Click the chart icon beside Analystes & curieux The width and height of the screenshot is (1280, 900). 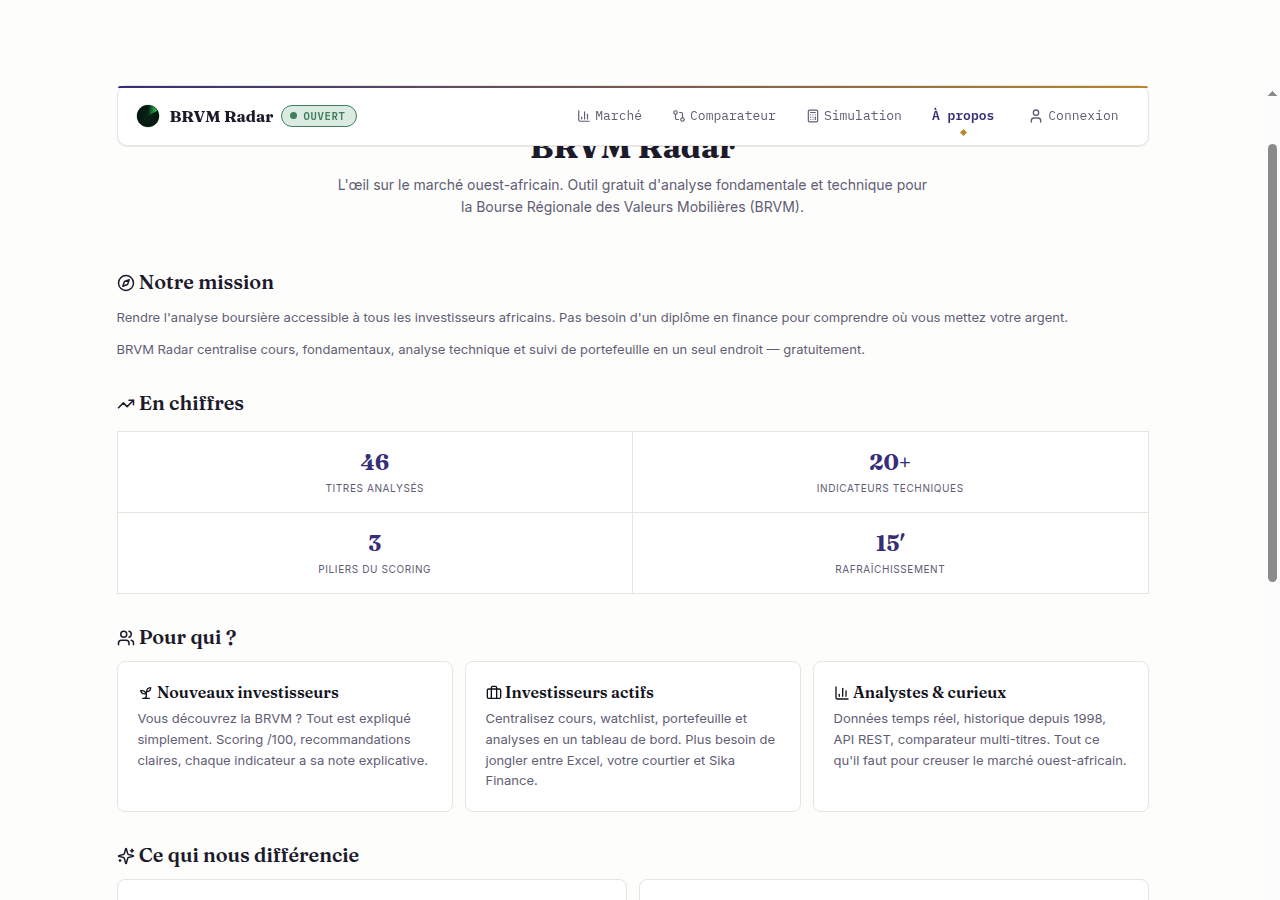coord(841,693)
